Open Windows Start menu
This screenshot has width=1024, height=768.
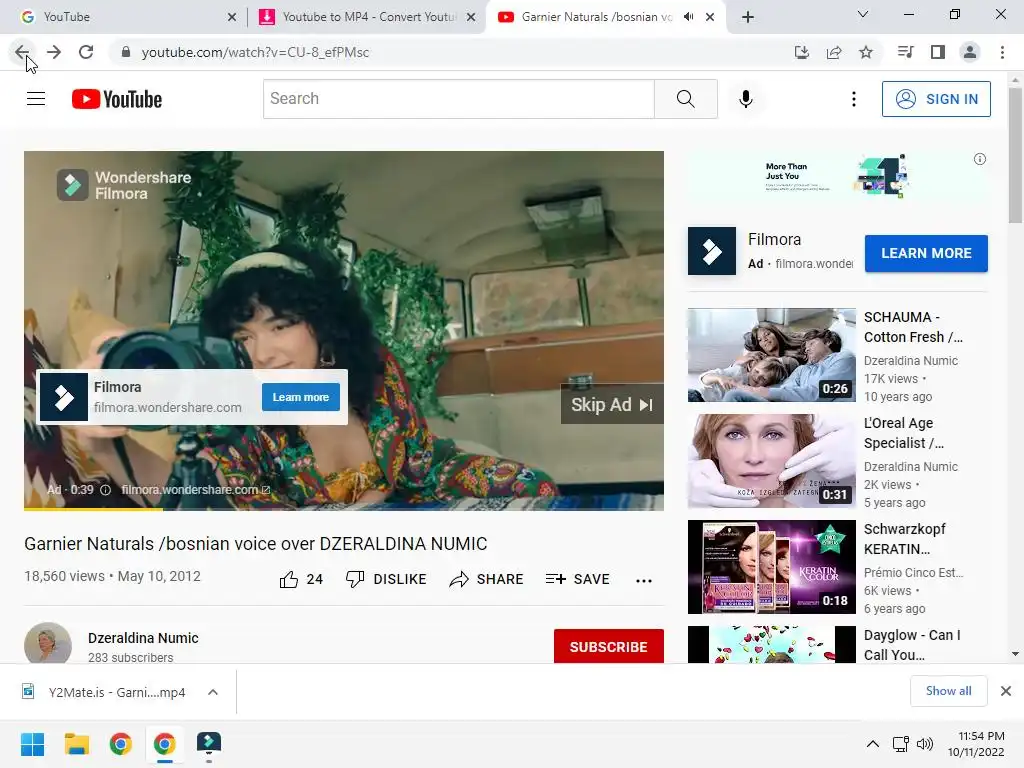(32, 744)
